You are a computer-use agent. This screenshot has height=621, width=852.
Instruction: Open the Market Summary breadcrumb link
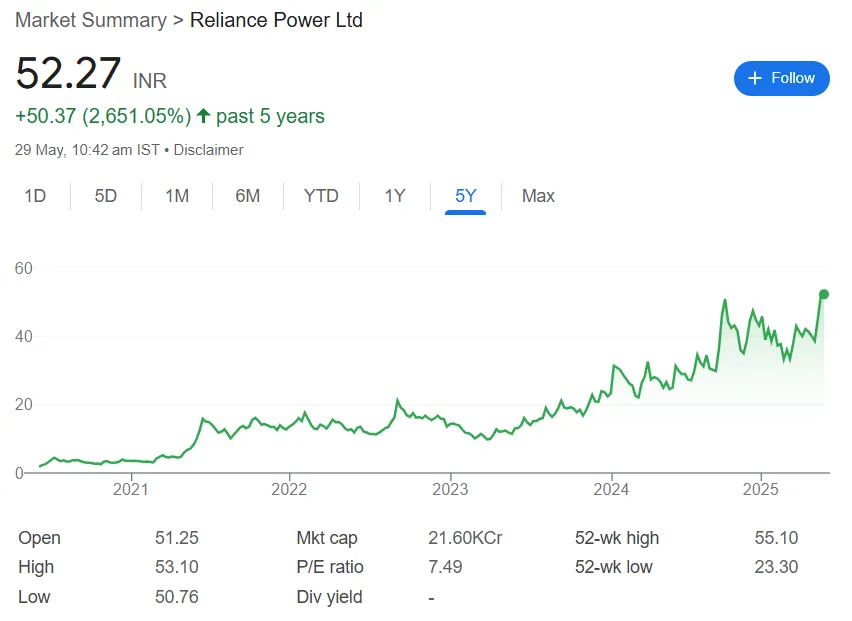click(x=91, y=20)
